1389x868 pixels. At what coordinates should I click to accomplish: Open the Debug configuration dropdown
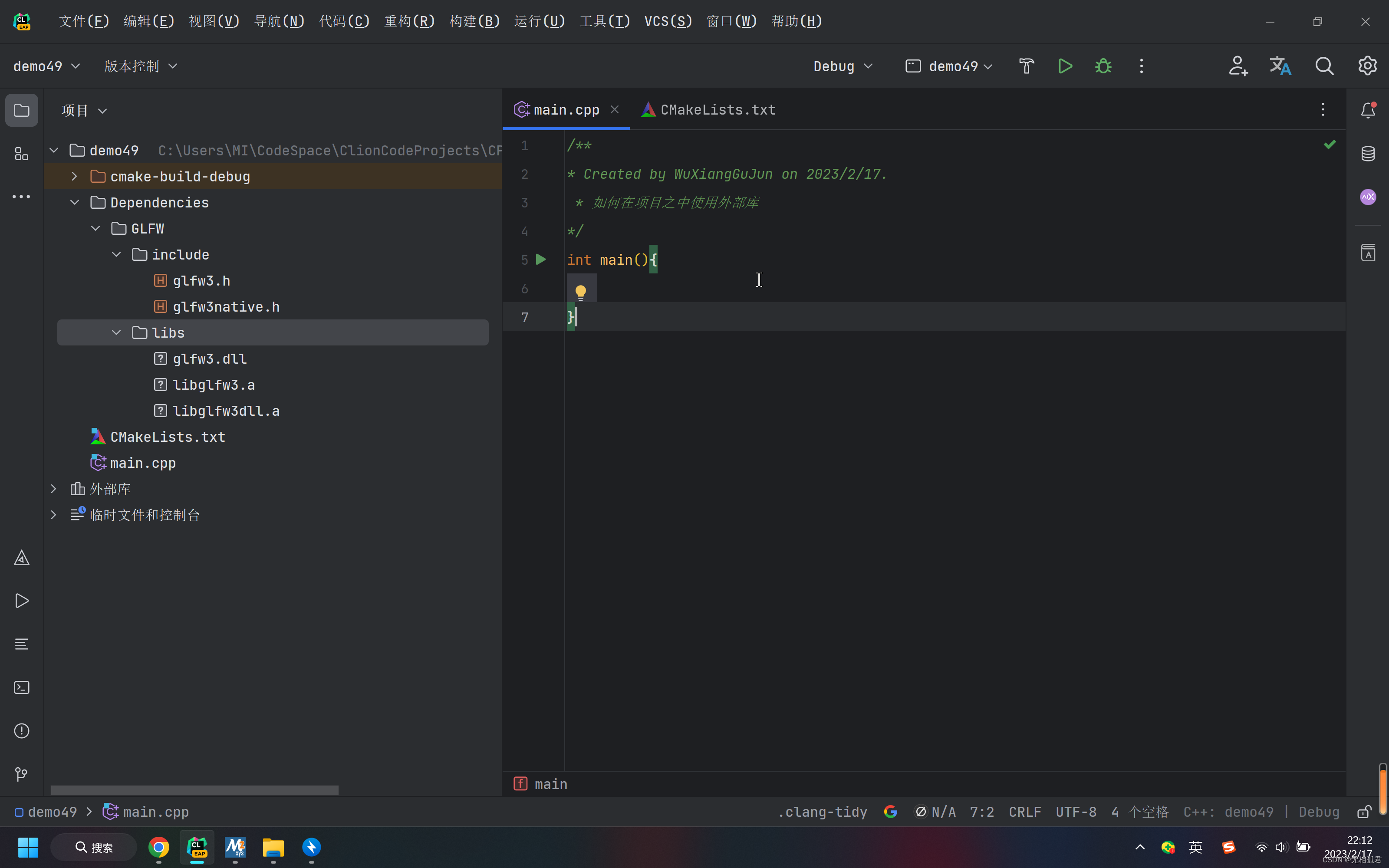843,66
